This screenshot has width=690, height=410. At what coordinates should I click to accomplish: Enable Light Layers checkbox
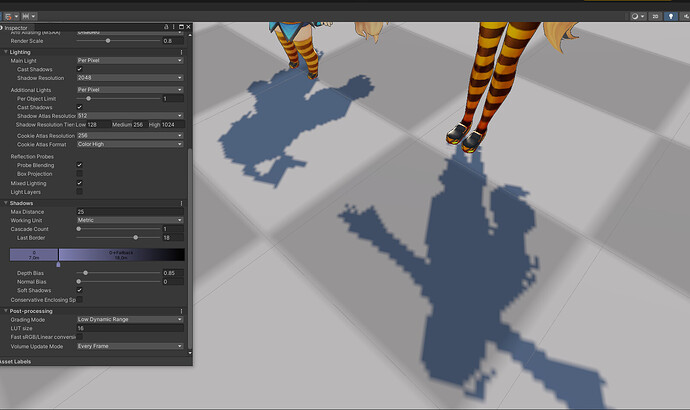[x=80, y=192]
